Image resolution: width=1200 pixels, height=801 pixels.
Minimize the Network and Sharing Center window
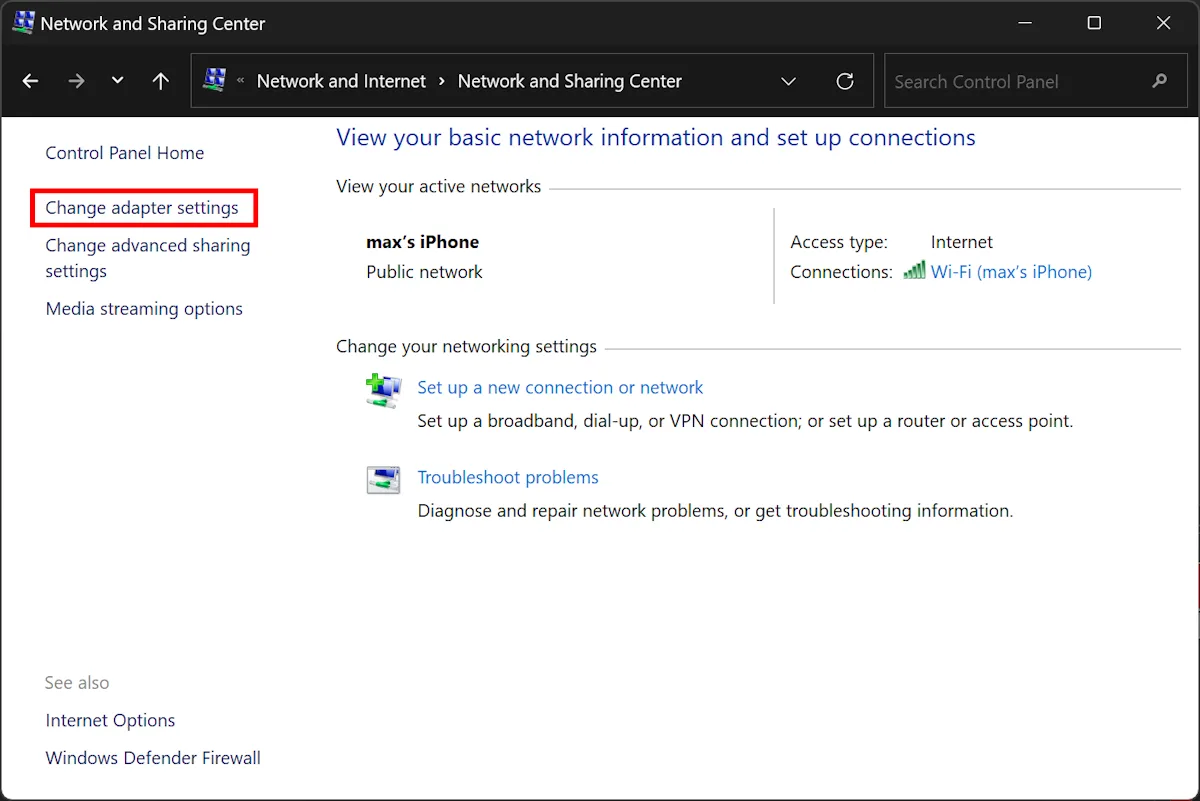(1025, 22)
